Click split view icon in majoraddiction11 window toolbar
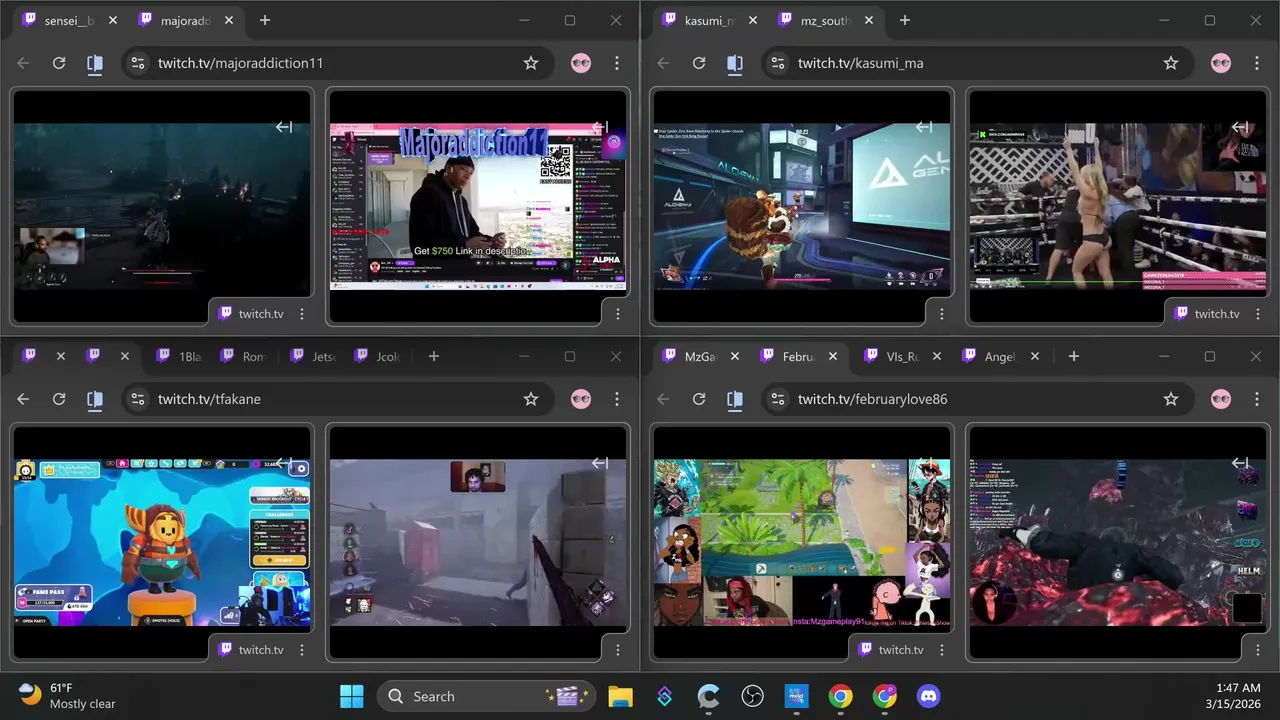The height and width of the screenshot is (720, 1280). click(95, 63)
